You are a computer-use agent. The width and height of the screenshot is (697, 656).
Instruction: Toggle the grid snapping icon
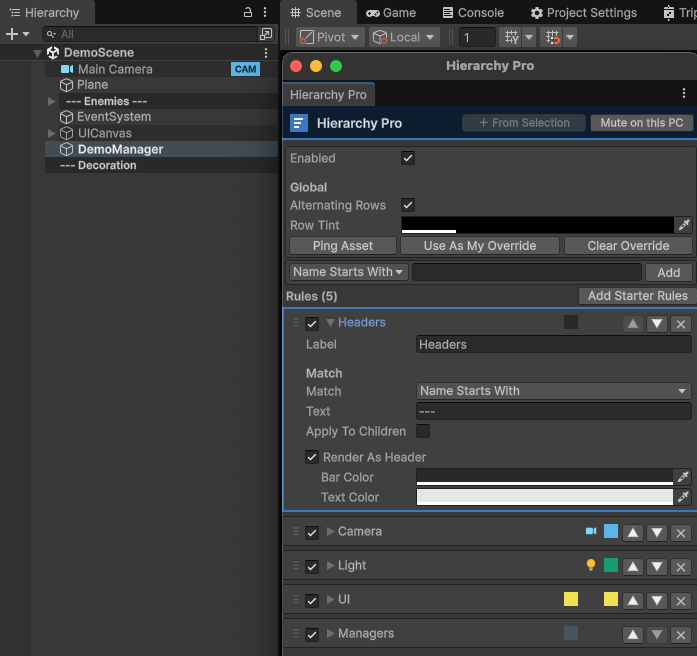pos(511,37)
